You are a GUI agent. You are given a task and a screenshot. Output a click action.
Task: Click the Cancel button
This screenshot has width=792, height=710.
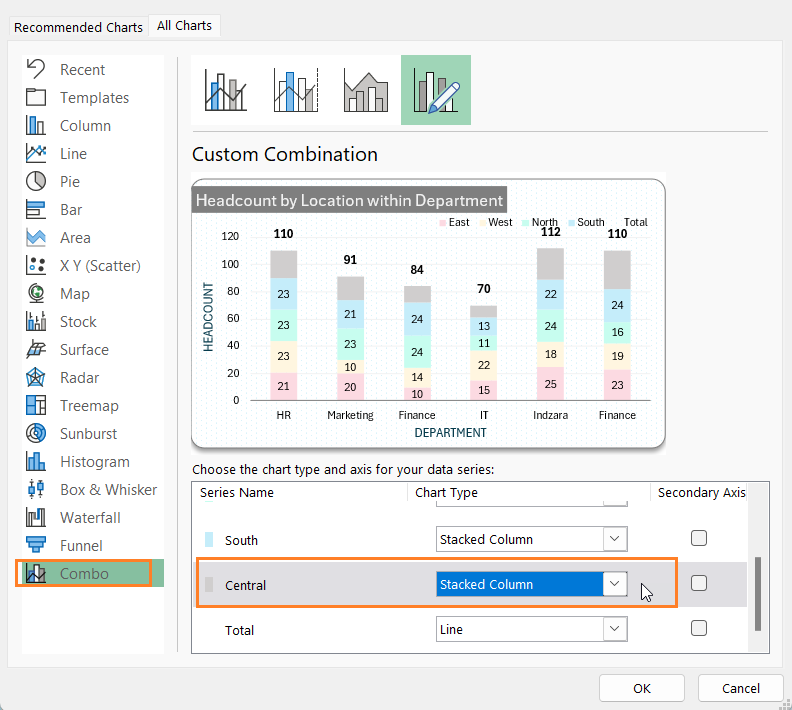740,688
